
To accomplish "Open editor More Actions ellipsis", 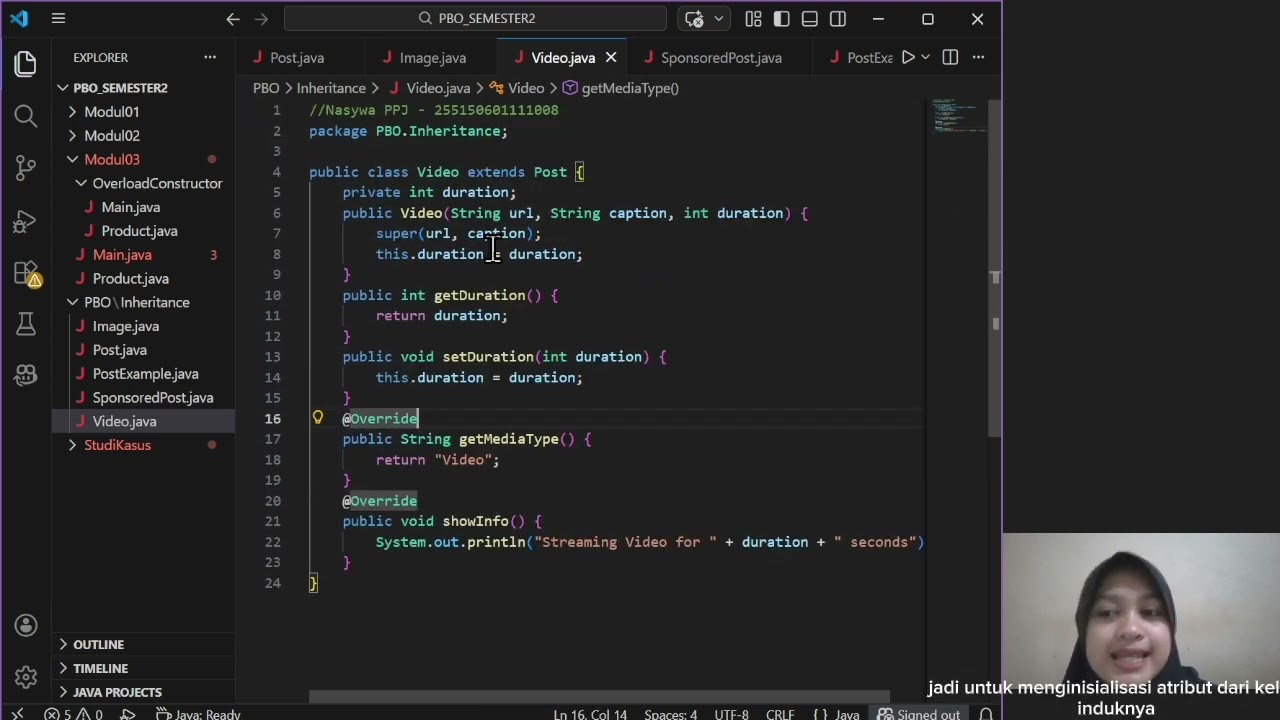I will [979, 57].
